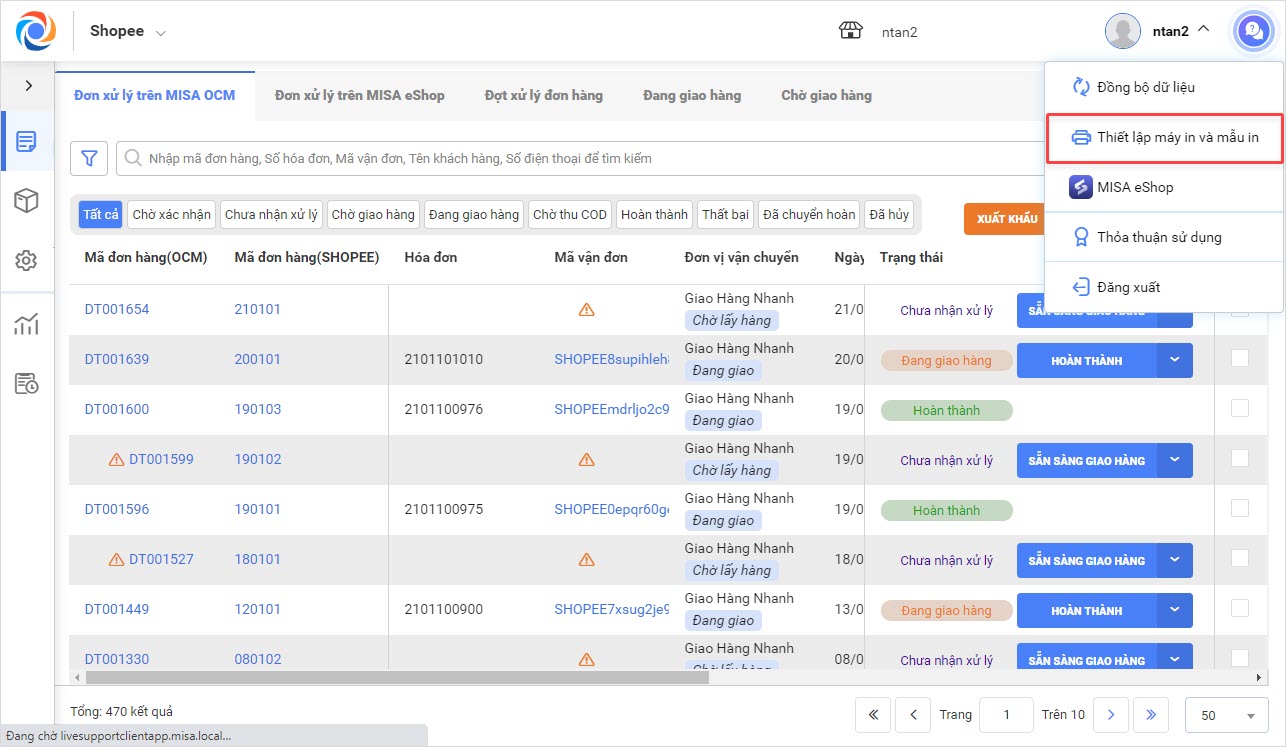Tick the checkbox for order DT001639
Viewport: 1286px width, 747px height.
pos(1240,358)
